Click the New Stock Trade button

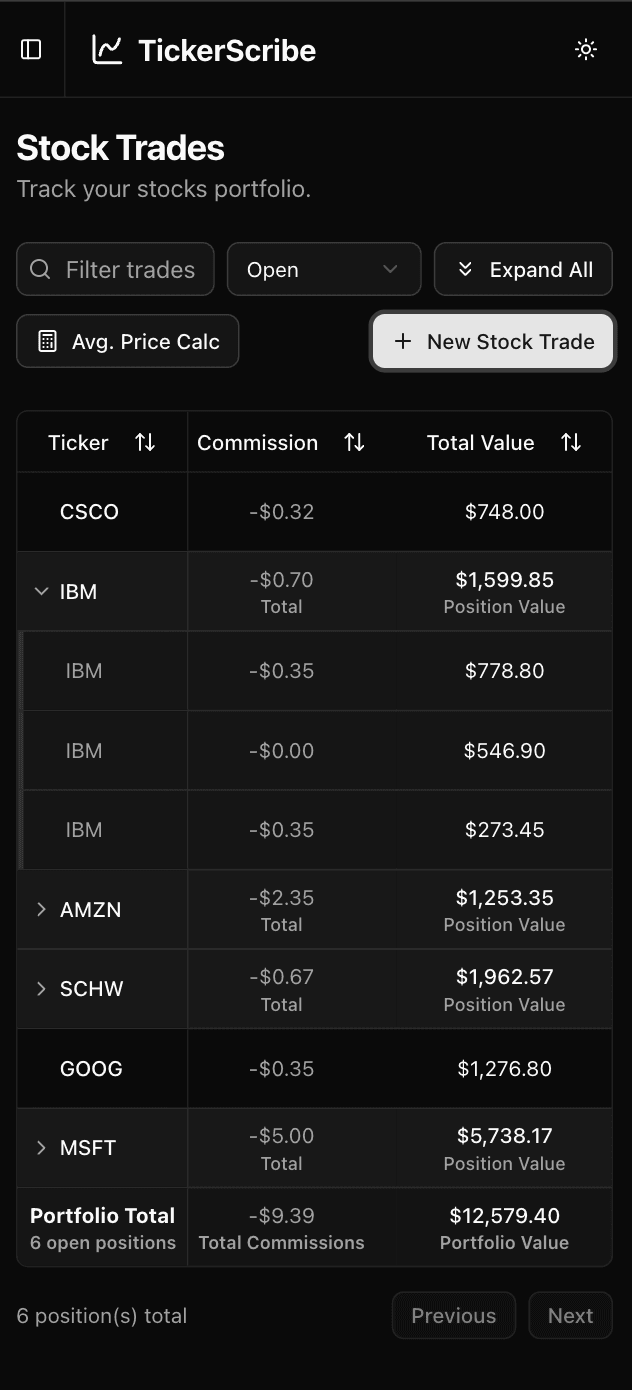click(492, 341)
